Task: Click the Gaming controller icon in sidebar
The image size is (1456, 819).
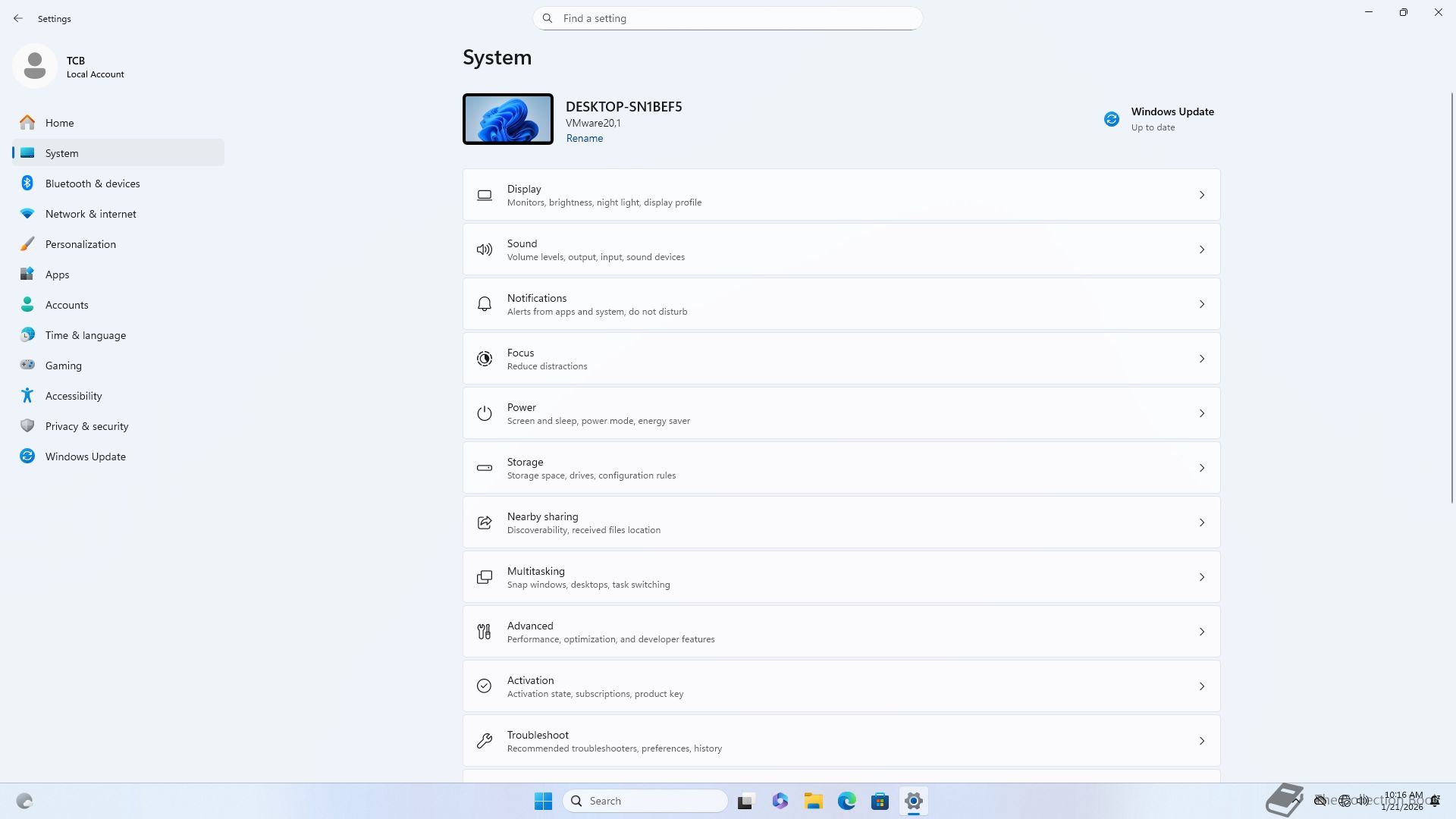Action: click(27, 366)
